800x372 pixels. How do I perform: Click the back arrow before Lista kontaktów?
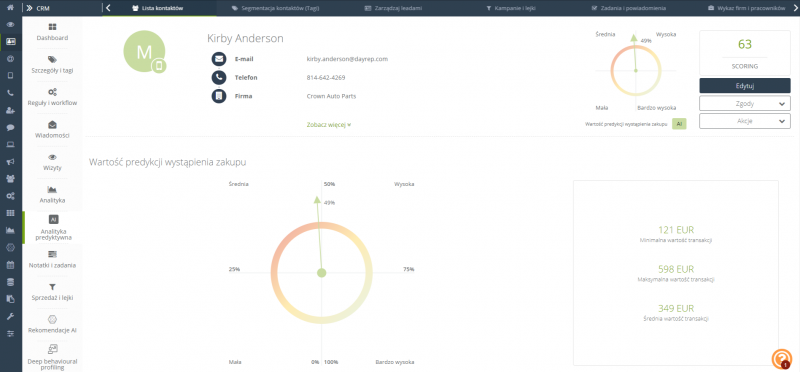click(x=108, y=8)
